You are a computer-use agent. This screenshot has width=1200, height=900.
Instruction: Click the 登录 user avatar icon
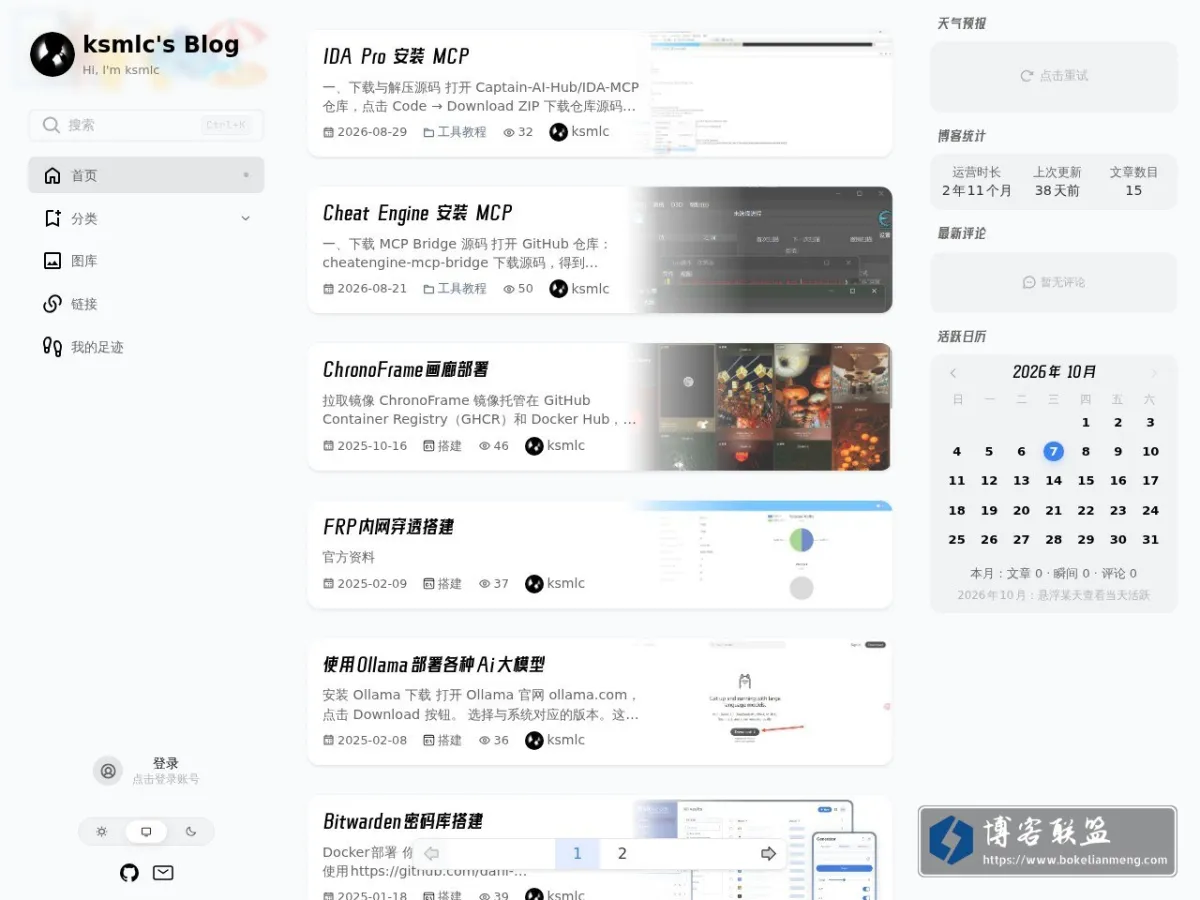coord(108,771)
